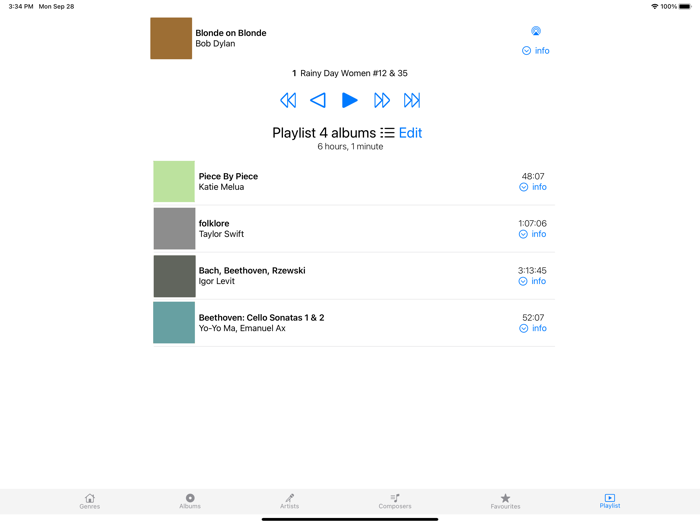Tap the Wi-Fi status icon
Screen dimensions: 700x525
pyautogui.click(x=654, y=6)
